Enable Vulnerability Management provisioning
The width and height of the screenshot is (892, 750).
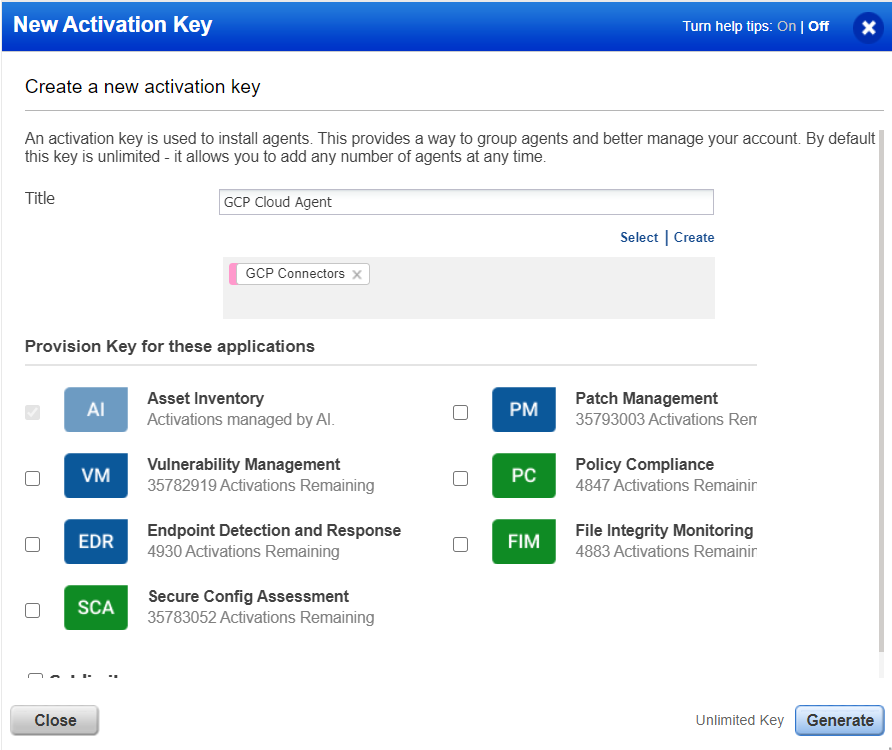tap(32, 478)
